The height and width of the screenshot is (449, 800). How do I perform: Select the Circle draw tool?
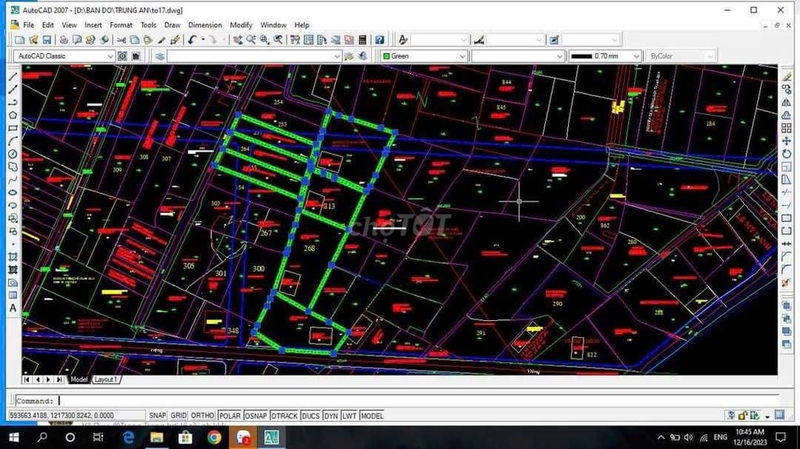(13, 154)
